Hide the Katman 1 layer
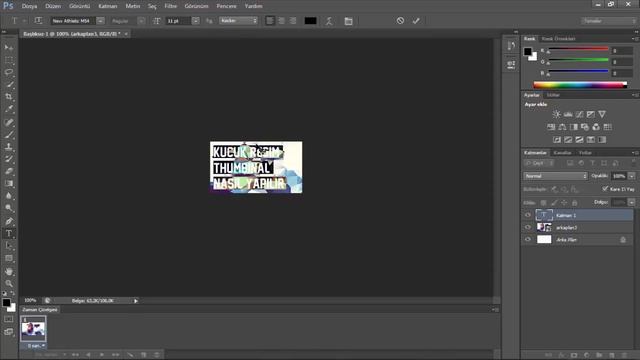Screen dimensions: 640x360 [528, 215]
